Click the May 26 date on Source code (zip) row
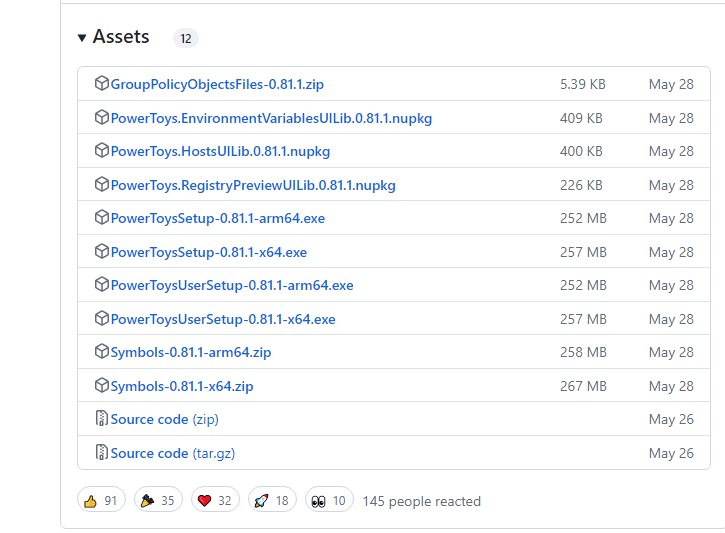The image size is (725, 533). [671, 419]
